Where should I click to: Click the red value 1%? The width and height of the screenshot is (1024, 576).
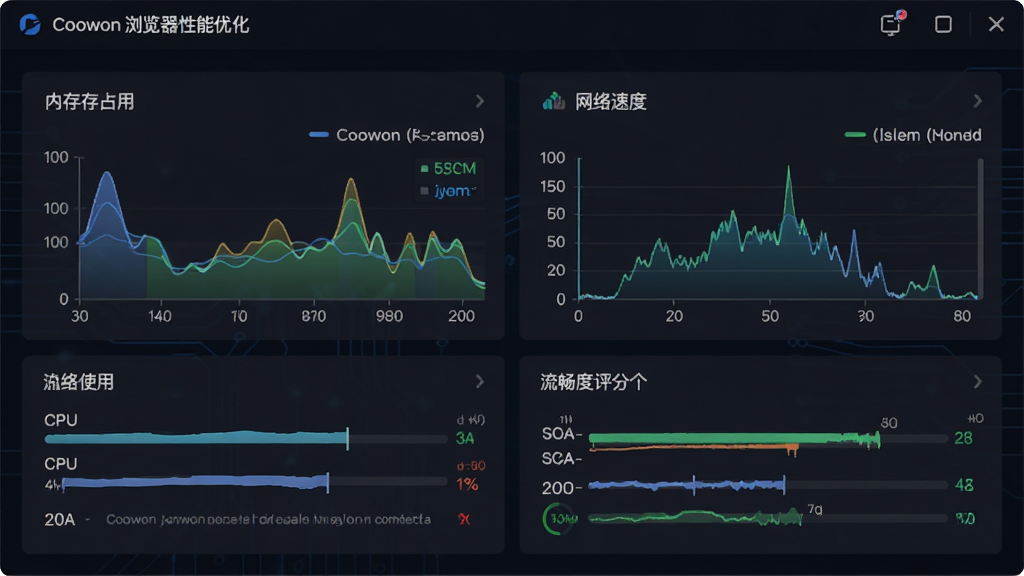tap(467, 484)
